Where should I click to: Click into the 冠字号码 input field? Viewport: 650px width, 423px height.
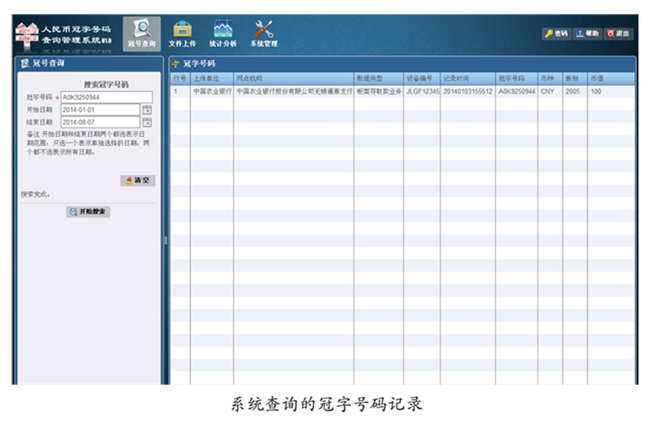(106, 97)
